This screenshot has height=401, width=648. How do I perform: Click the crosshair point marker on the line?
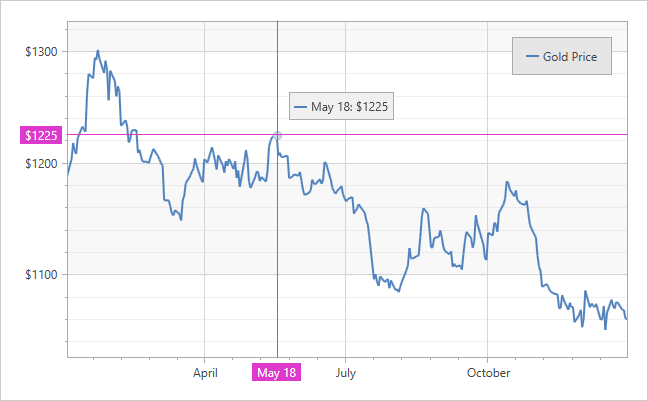pyautogui.click(x=277, y=135)
